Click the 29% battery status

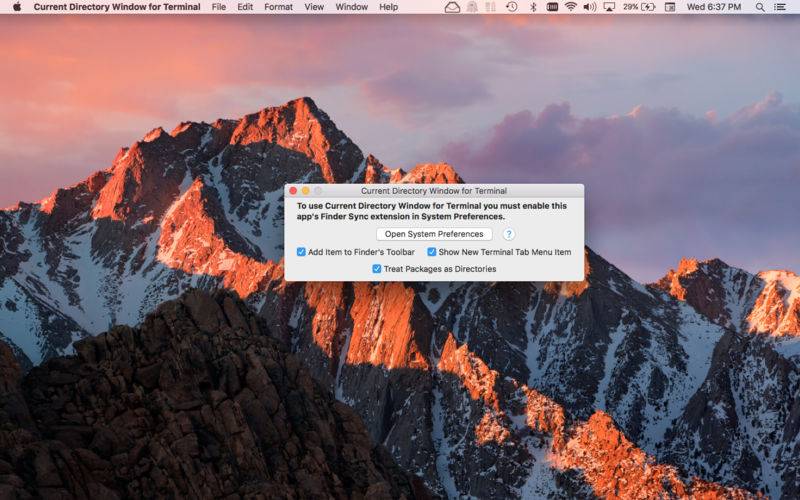click(x=639, y=7)
